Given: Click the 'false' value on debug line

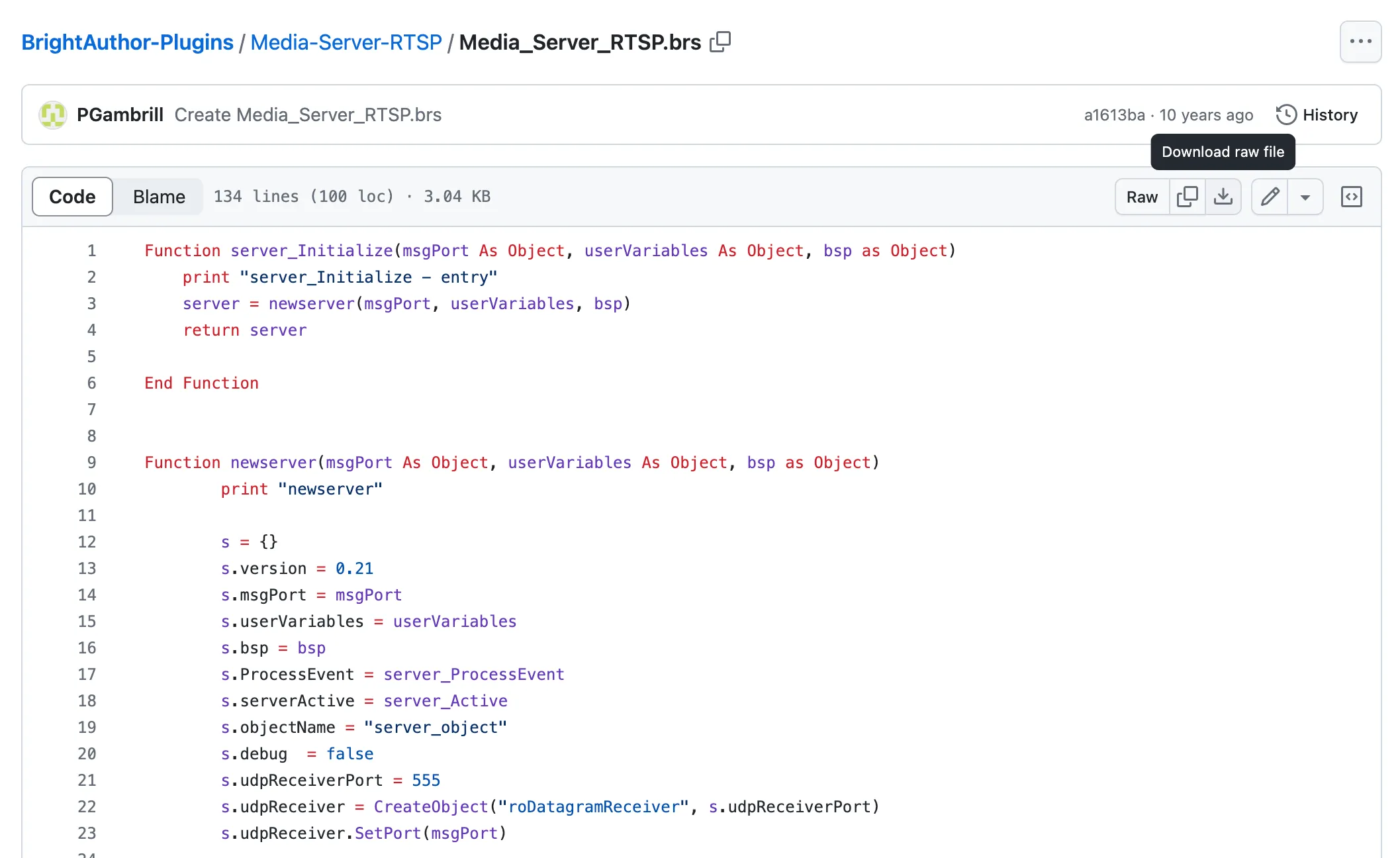Looking at the screenshot, I should [350, 754].
